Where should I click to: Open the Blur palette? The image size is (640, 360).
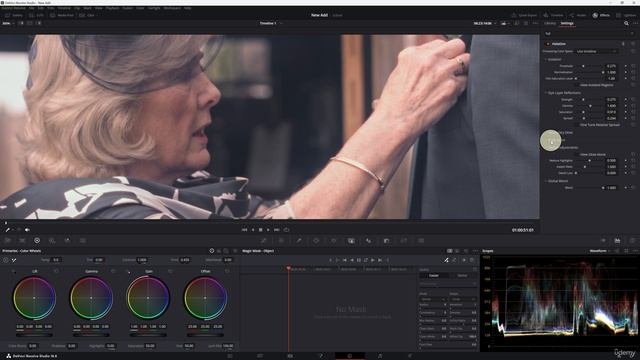click(369, 240)
